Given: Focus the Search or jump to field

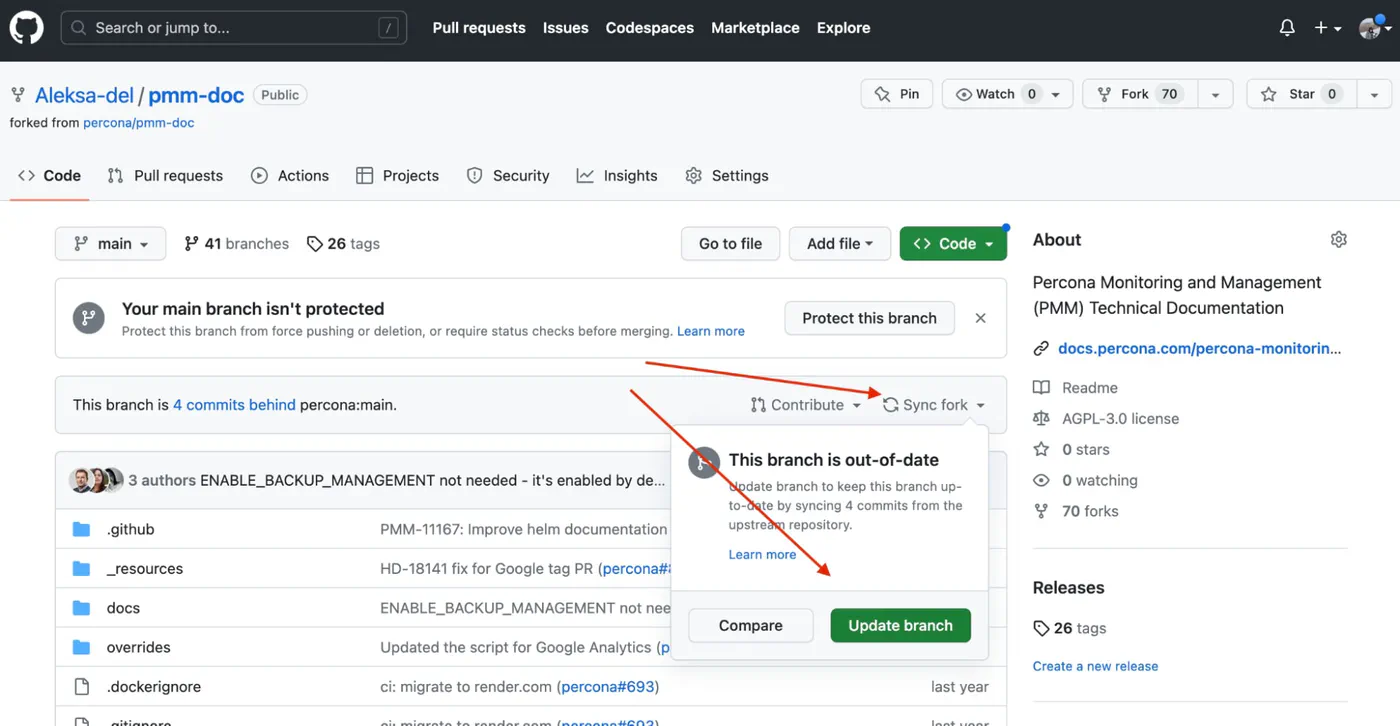Looking at the screenshot, I should tap(234, 28).
